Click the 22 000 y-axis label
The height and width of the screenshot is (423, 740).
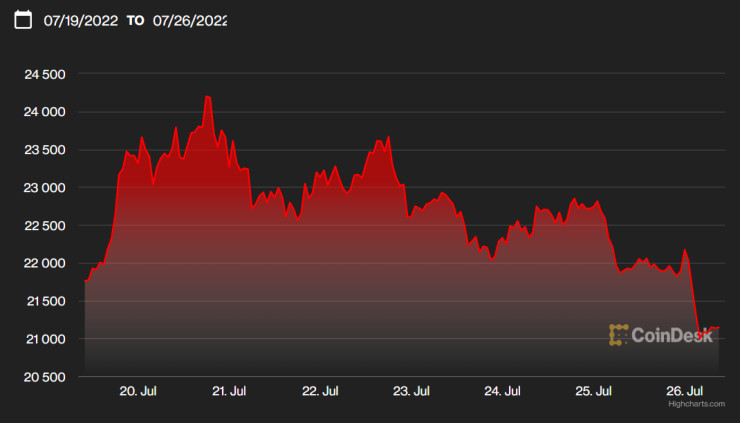[44, 263]
